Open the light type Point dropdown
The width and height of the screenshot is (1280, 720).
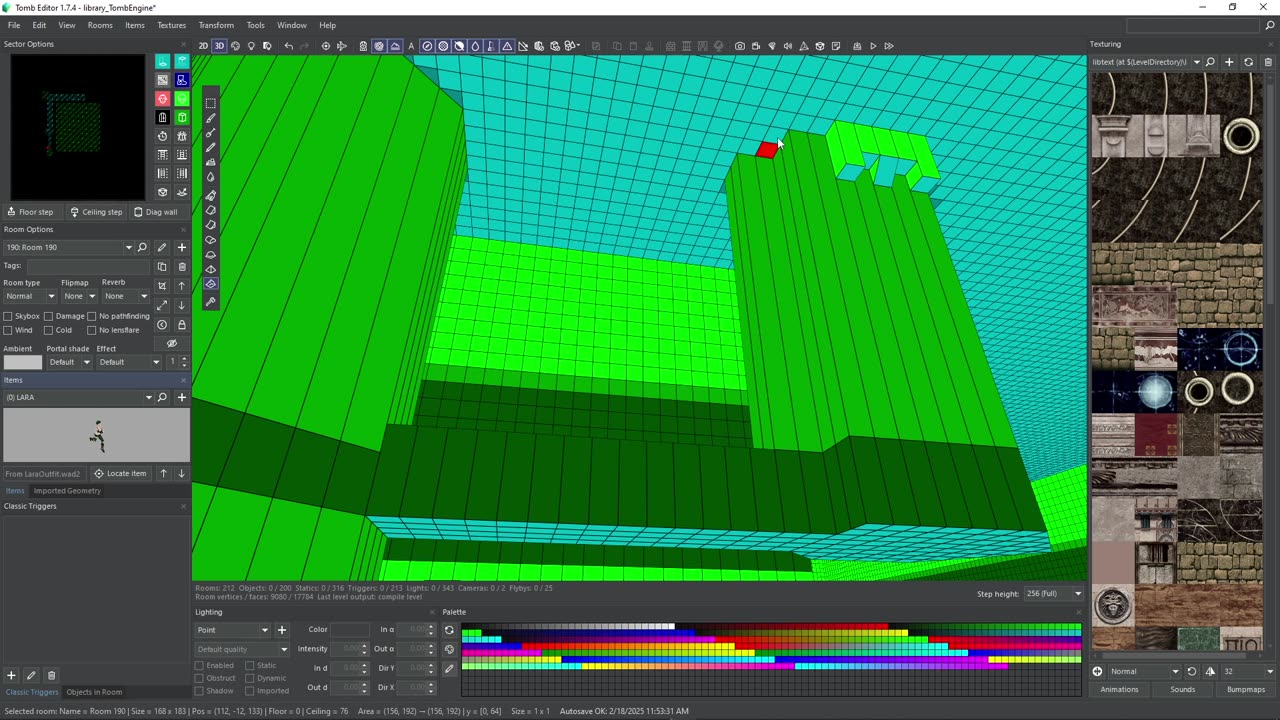[x=232, y=630]
